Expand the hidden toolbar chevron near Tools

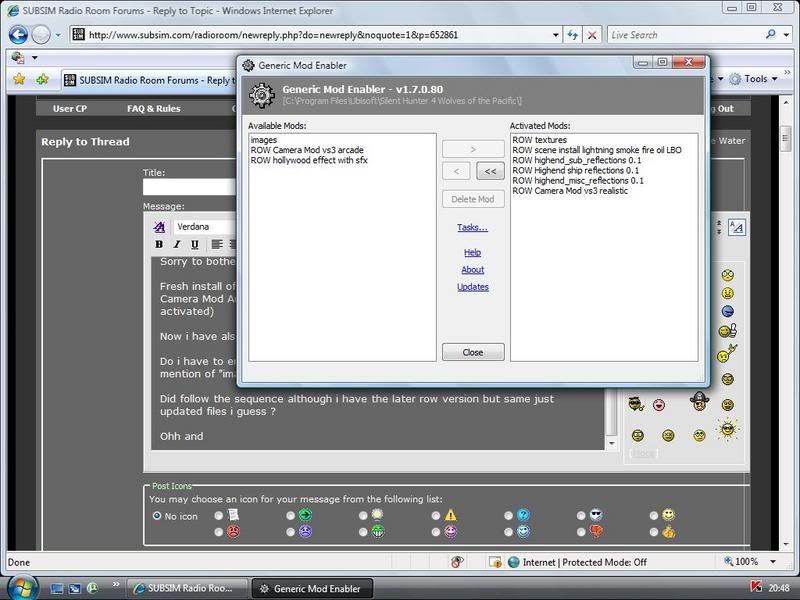coord(787,73)
